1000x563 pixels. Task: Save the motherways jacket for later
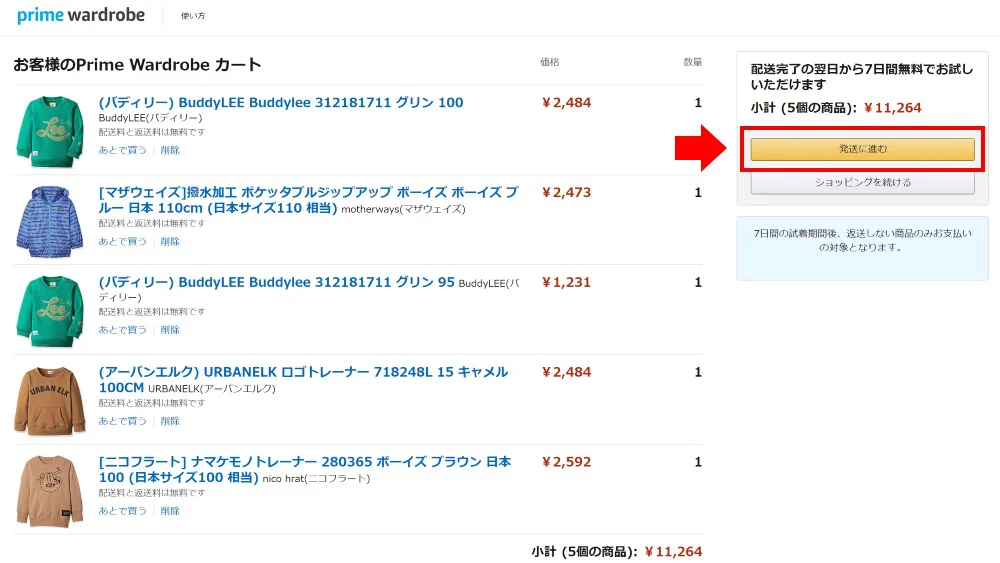[x=122, y=241]
